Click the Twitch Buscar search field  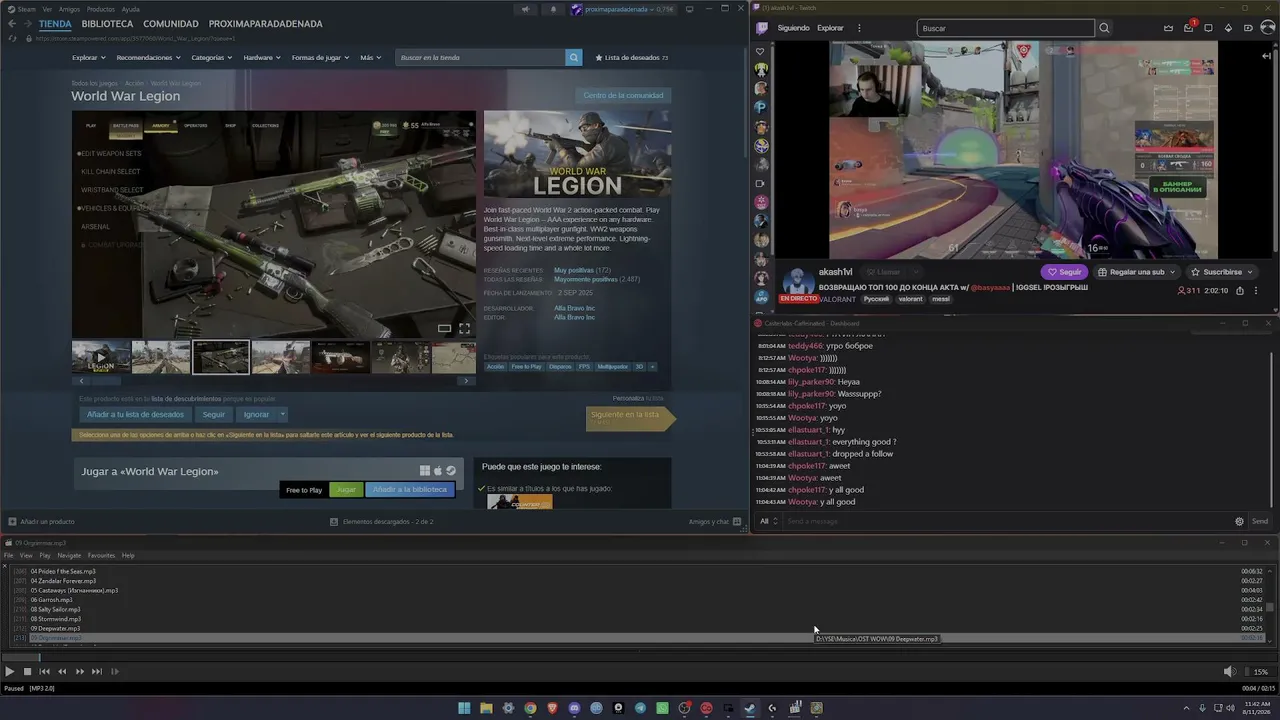[x=1005, y=28]
